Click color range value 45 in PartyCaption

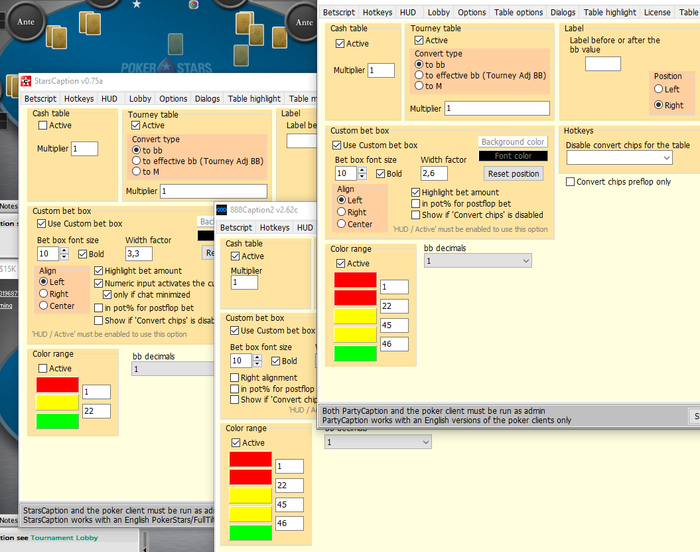coord(394,325)
